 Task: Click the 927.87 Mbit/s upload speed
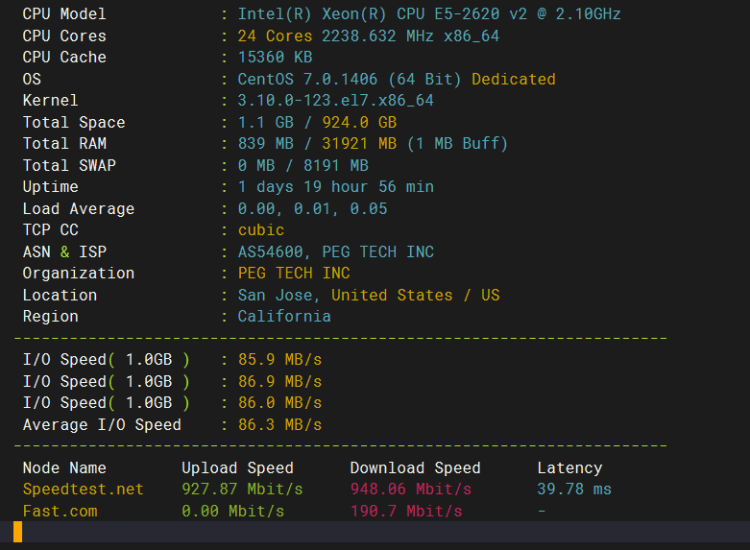point(242,490)
